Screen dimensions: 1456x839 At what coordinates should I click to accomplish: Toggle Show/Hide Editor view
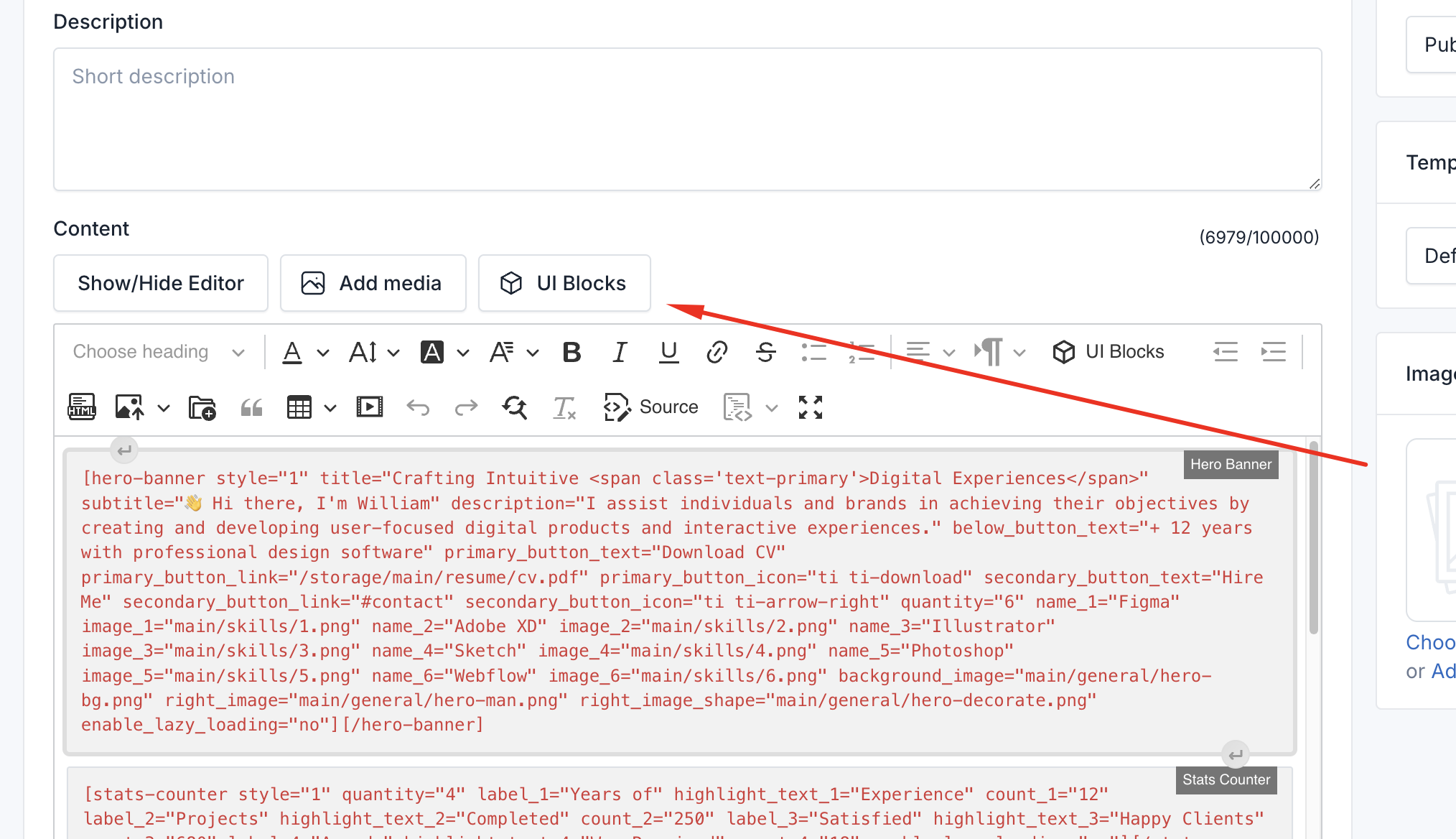[x=160, y=282]
